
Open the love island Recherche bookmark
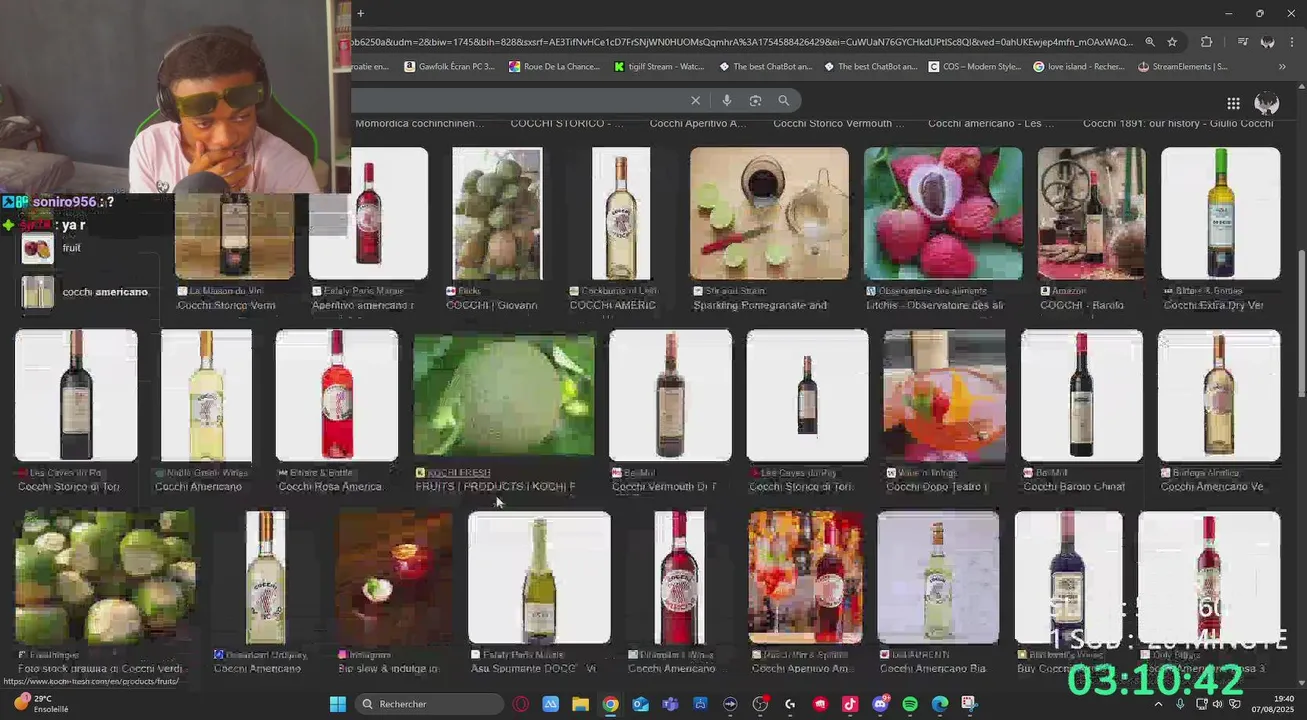click(1079, 67)
